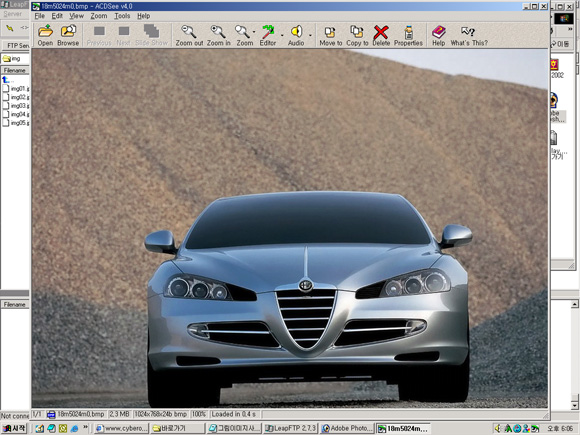Open Internet Explorer quick launch icon
Screen dimensions: 580x435
coord(74,428)
